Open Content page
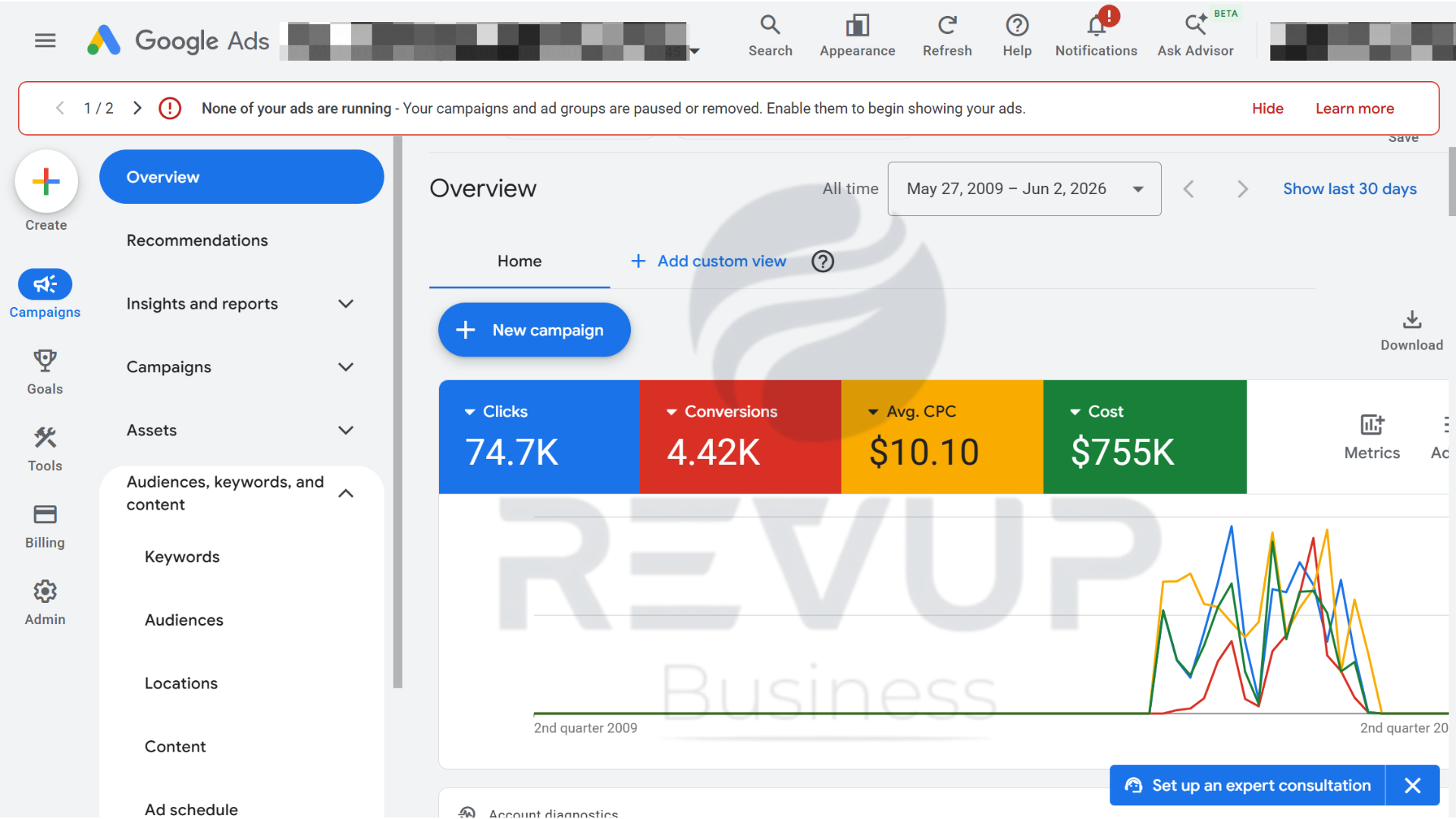The width and height of the screenshot is (1456, 819). pyautogui.click(x=175, y=747)
